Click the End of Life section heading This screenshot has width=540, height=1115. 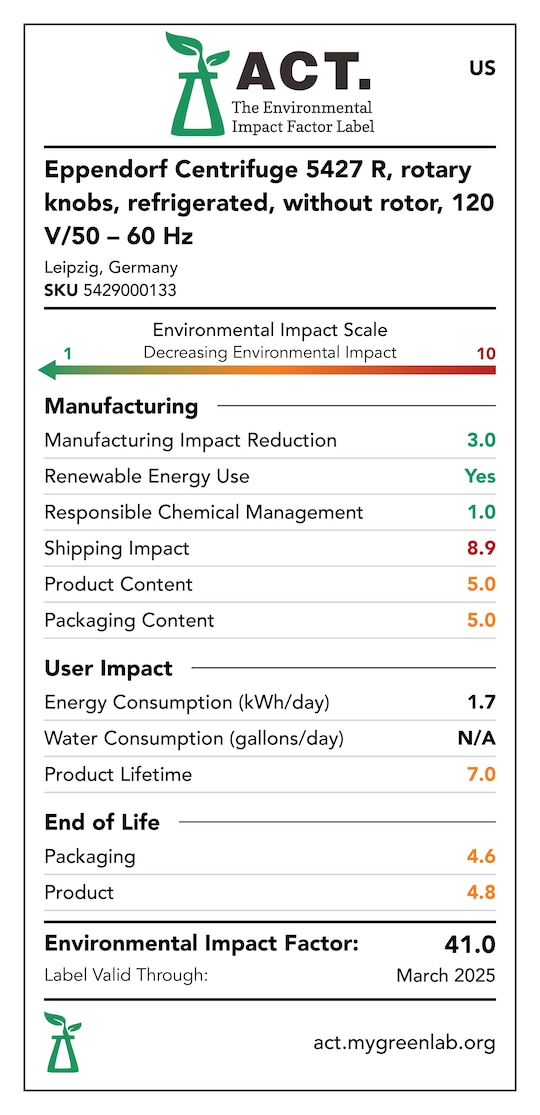click(102, 823)
